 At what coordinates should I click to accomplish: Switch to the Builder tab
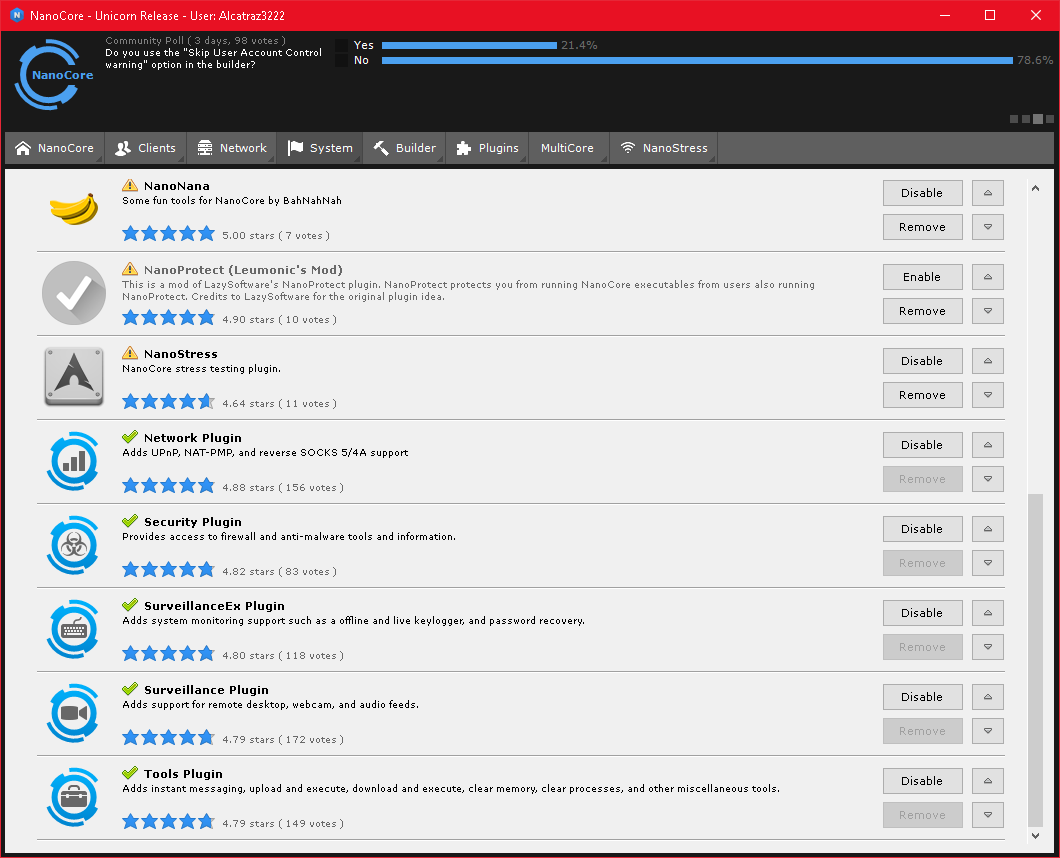click(x=405, y=148)
